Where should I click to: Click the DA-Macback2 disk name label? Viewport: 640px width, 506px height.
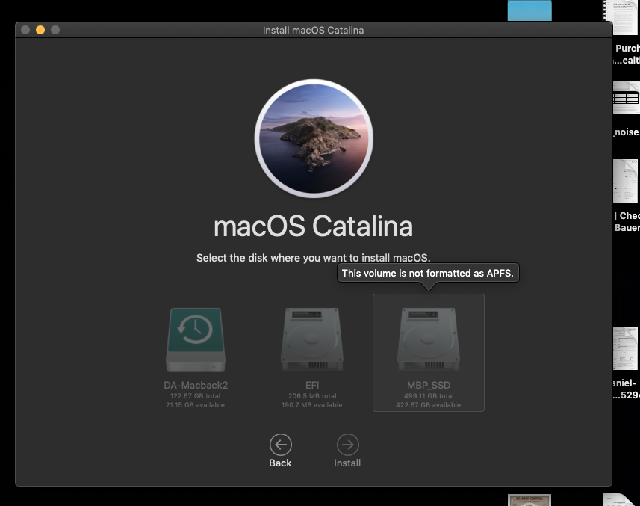click(196, 385)
